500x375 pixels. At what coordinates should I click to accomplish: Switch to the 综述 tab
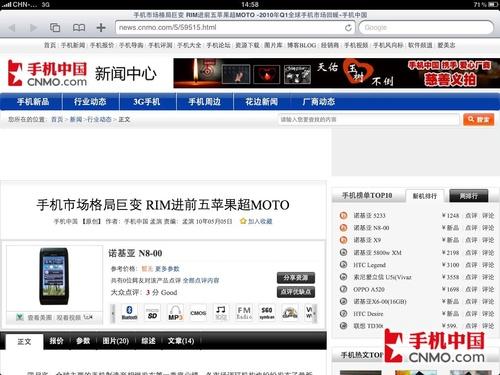click(148, 341)
